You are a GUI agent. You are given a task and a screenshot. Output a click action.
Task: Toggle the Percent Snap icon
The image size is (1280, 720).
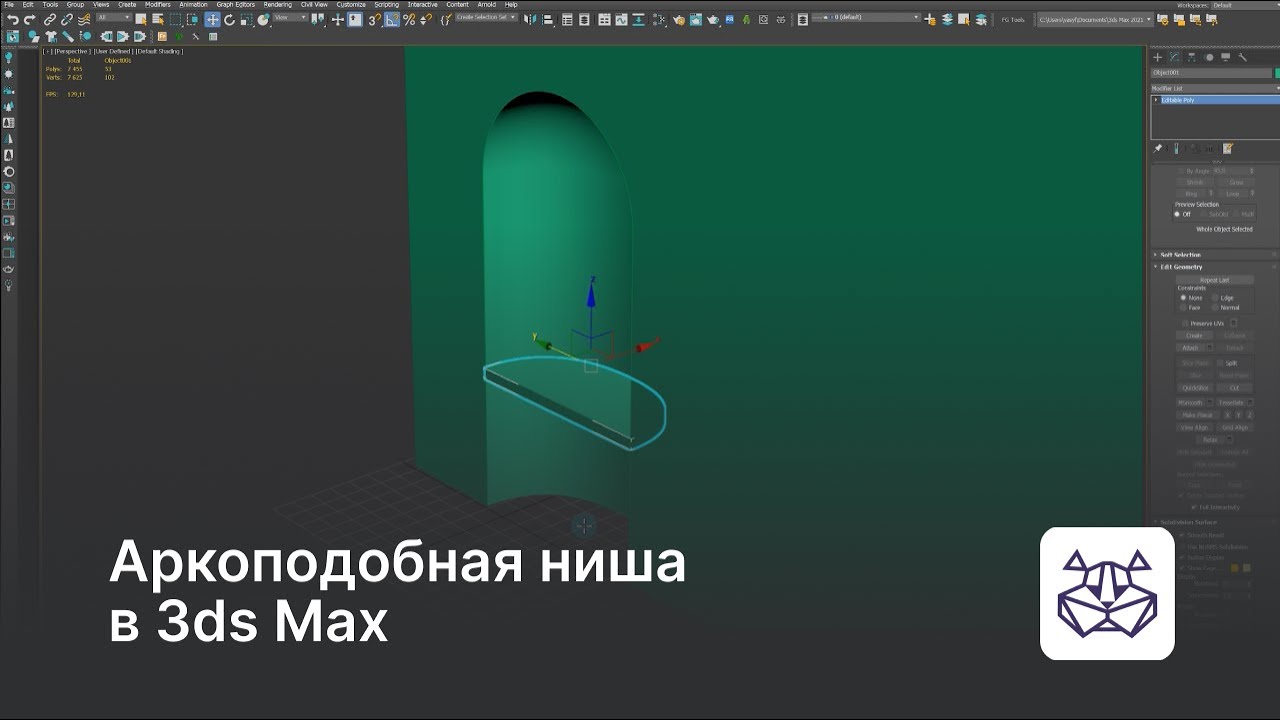tap(409, 19)
